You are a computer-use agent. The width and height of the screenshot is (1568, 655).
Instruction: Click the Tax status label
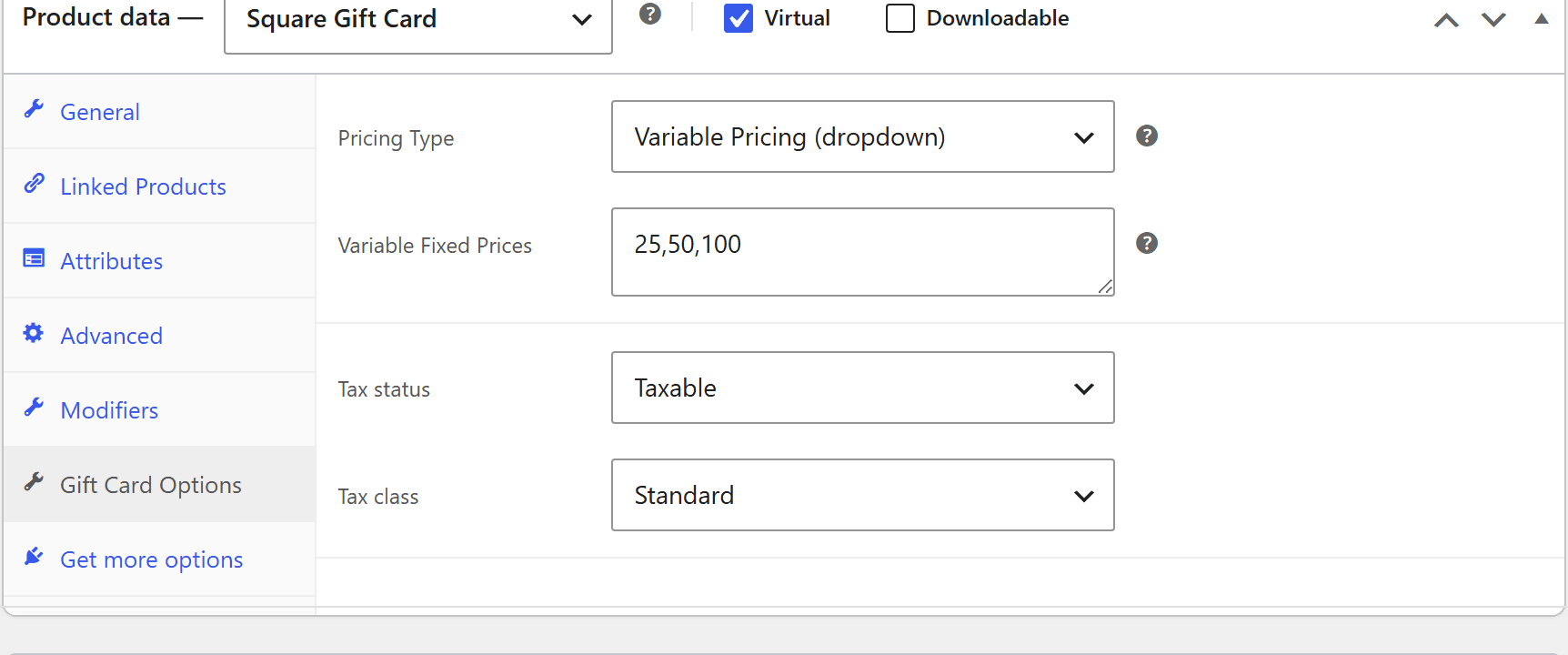pyautogui.click(x=384, y=389)
